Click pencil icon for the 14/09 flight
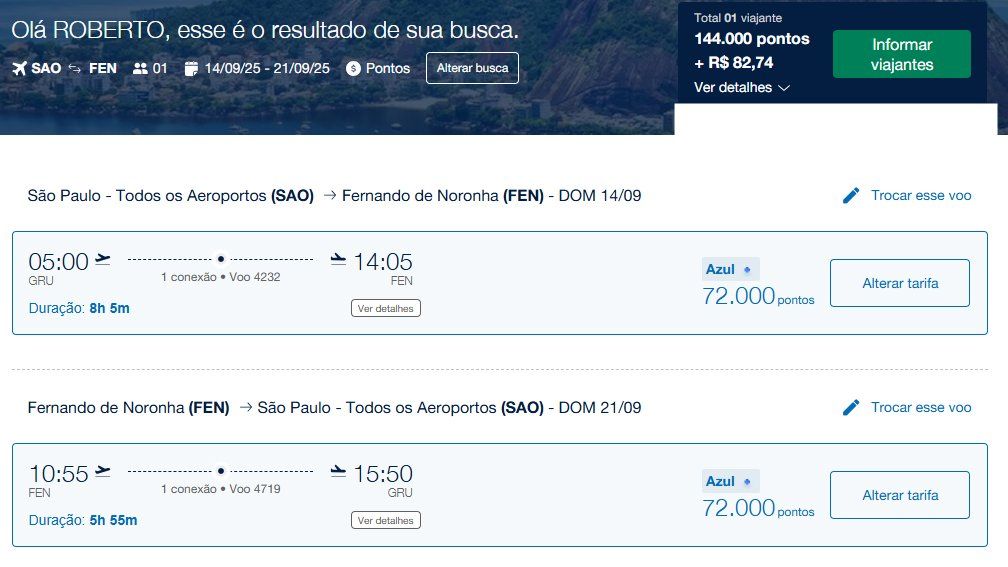 pyautogui.click(x=851, y=195)
